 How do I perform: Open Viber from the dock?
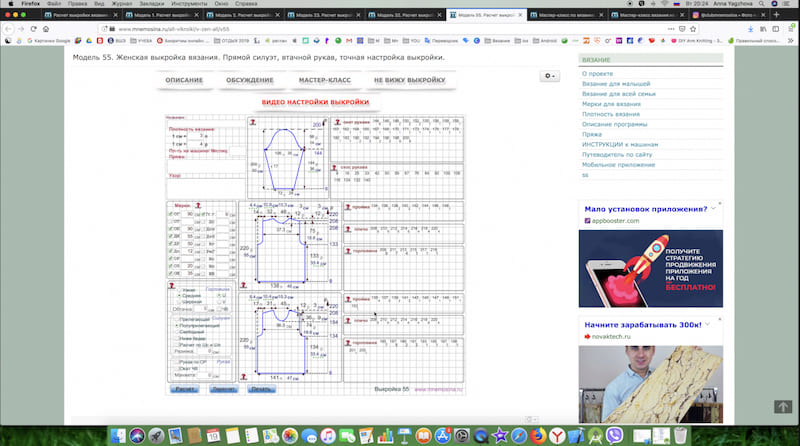[x=614, y=436]
